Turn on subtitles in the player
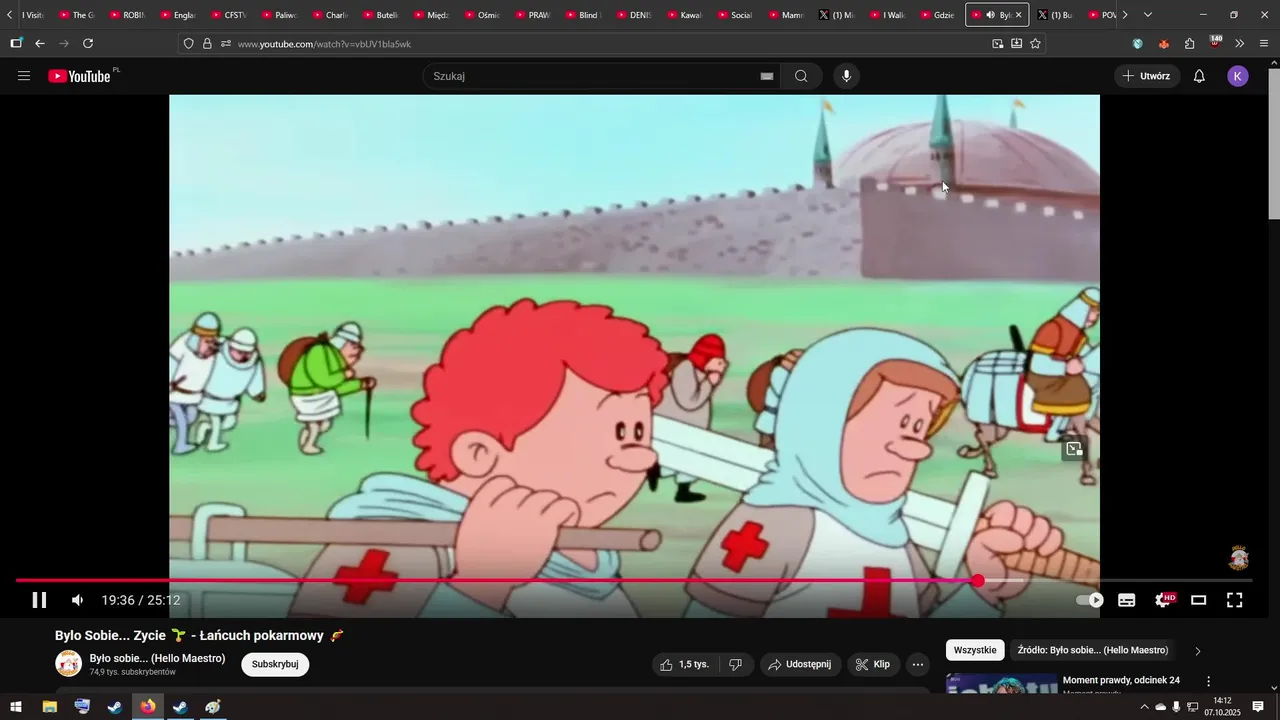Screen dimensions: 1280x720 point(1126,600)
